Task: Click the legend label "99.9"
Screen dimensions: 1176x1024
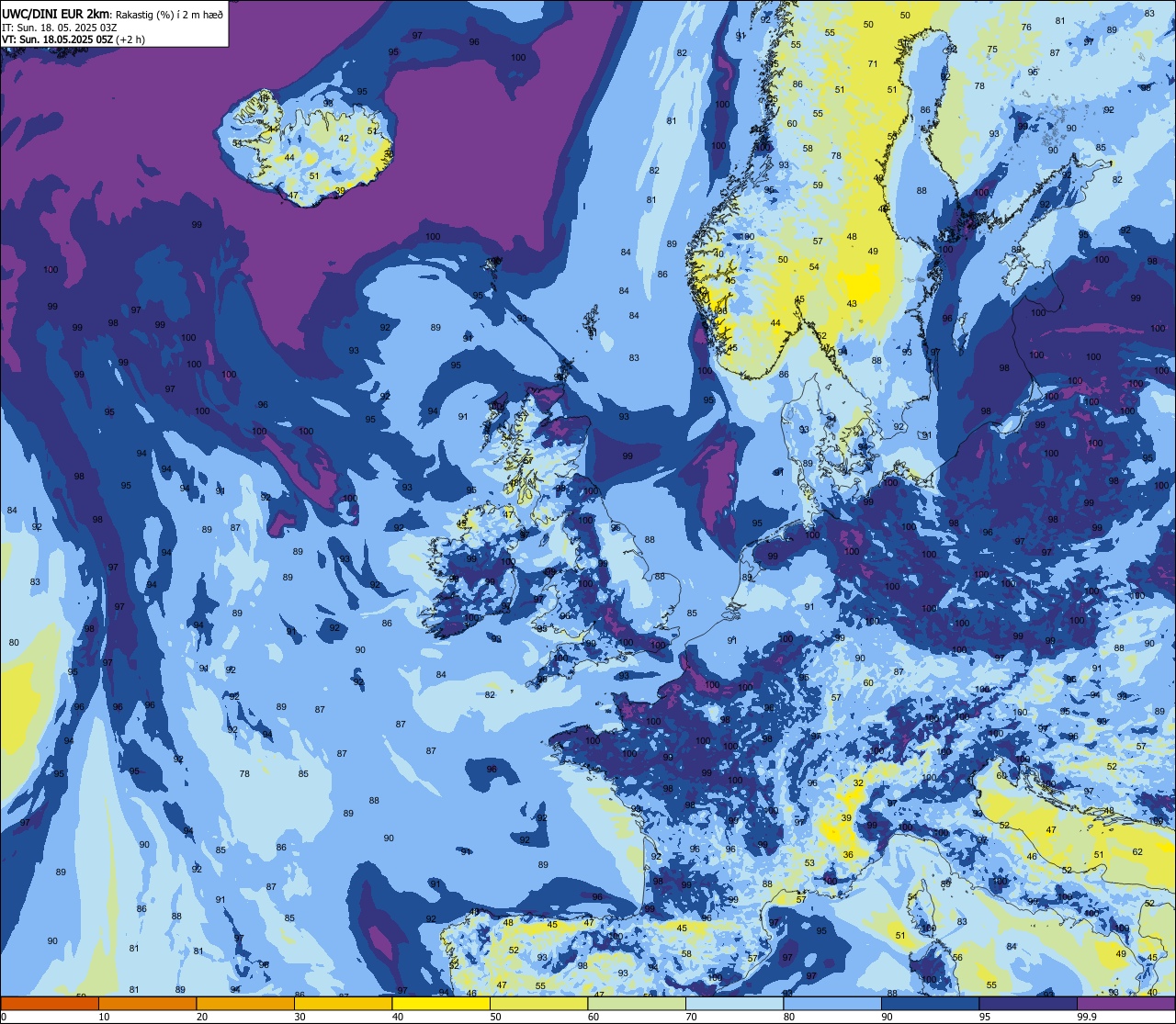Action: 1087,1017
